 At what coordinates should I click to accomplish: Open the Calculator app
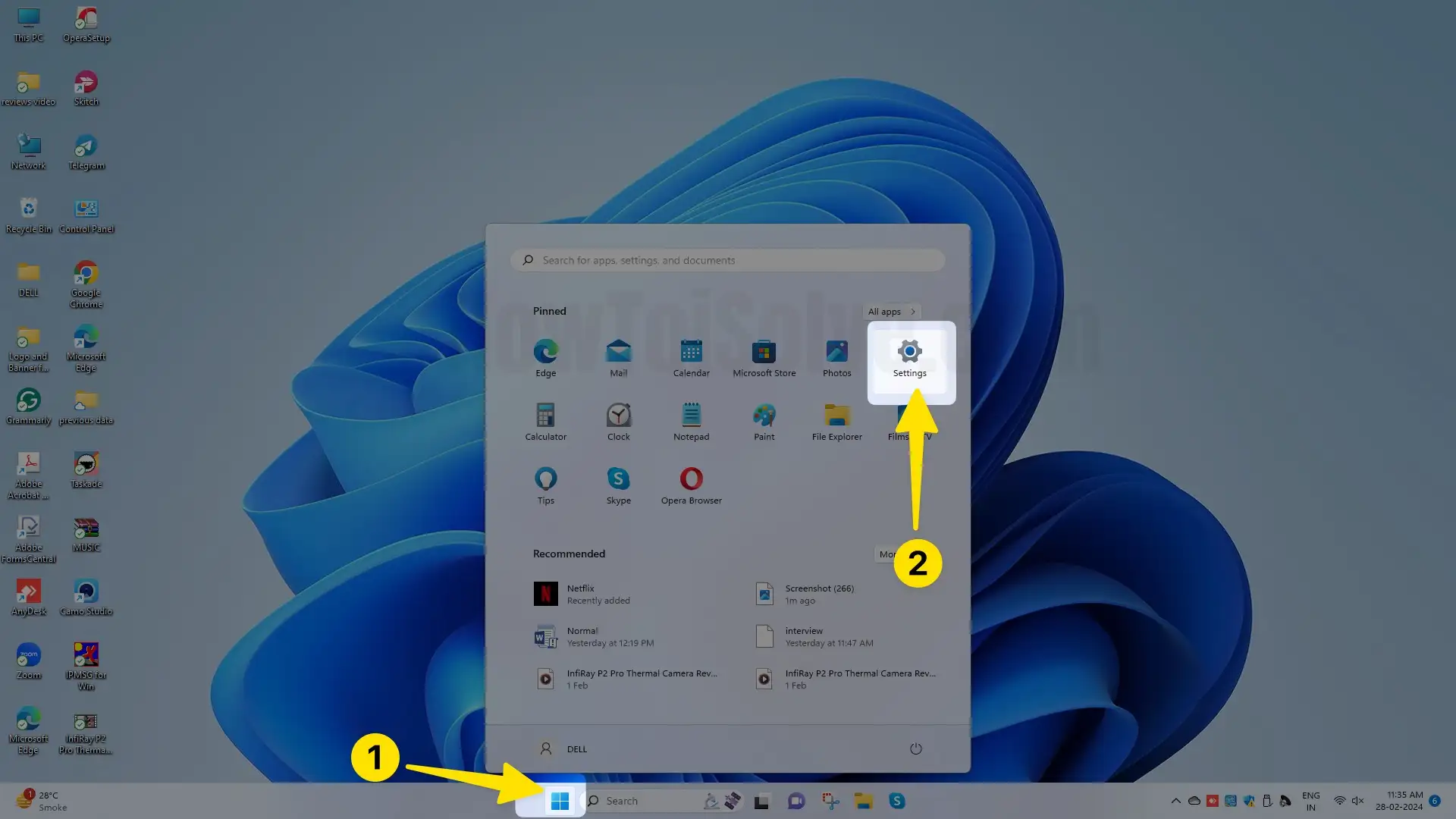coord(546,422)
